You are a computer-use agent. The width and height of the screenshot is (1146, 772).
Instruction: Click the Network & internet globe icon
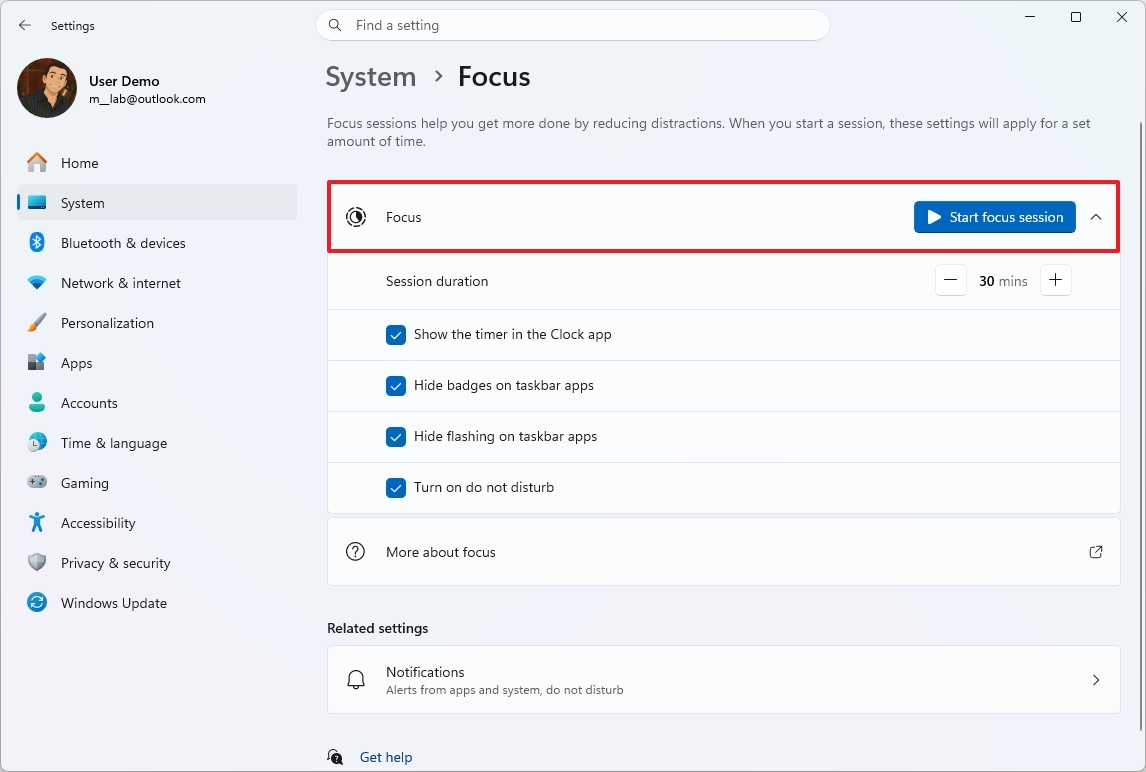[x=36, y=282]
